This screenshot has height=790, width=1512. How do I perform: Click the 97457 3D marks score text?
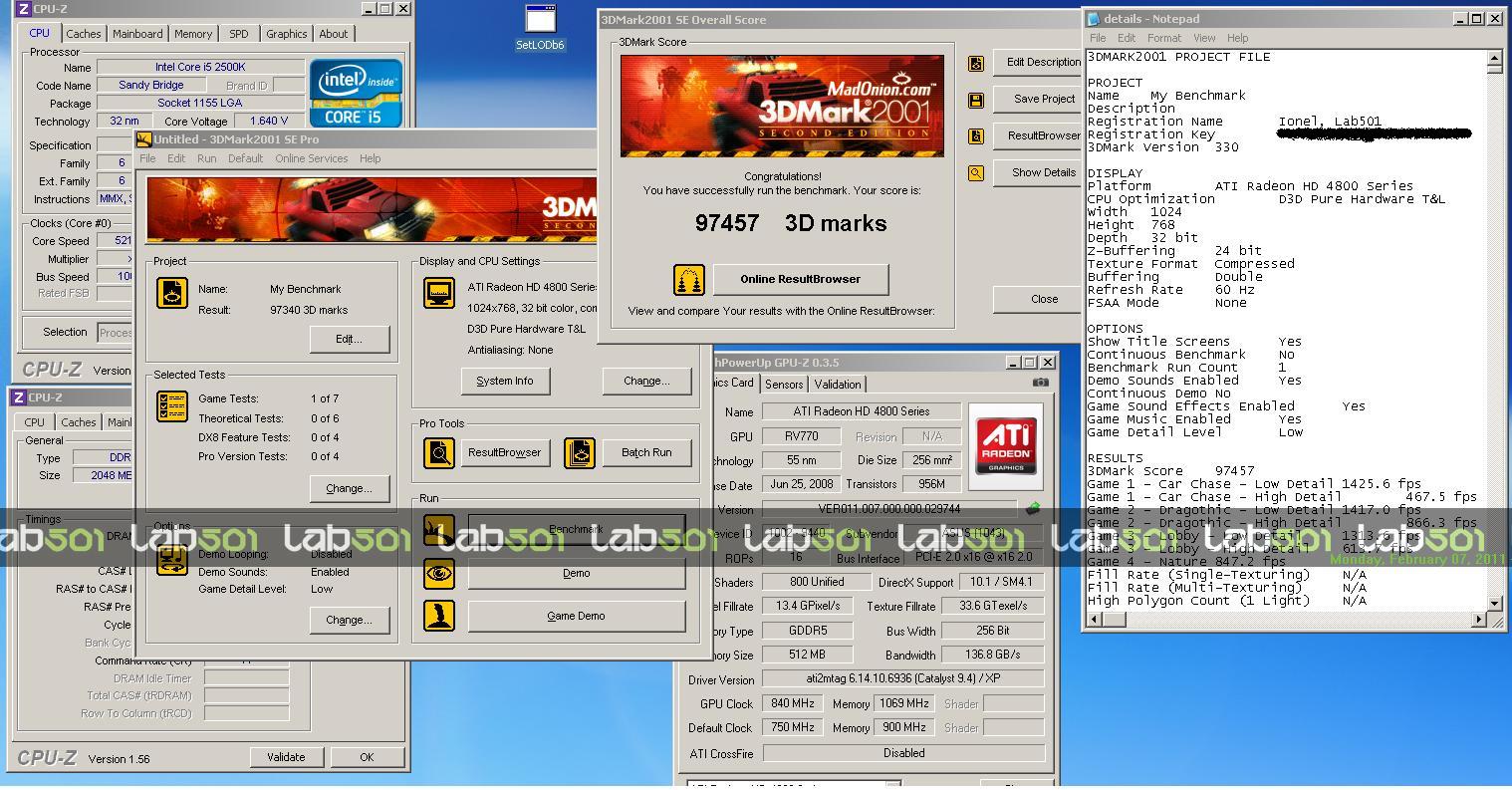(x=791, y=223)
